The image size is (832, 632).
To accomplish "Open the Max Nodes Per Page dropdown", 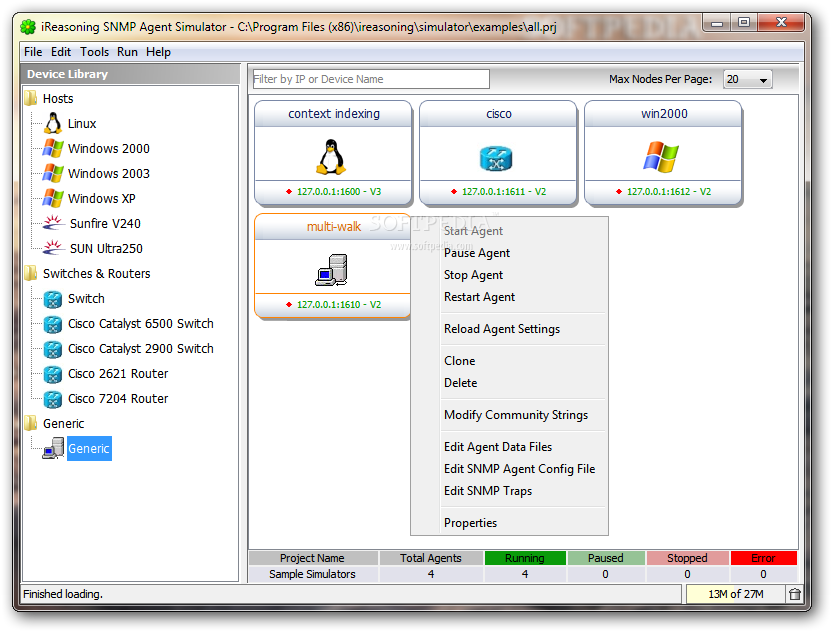I will (x=748, y=79).
